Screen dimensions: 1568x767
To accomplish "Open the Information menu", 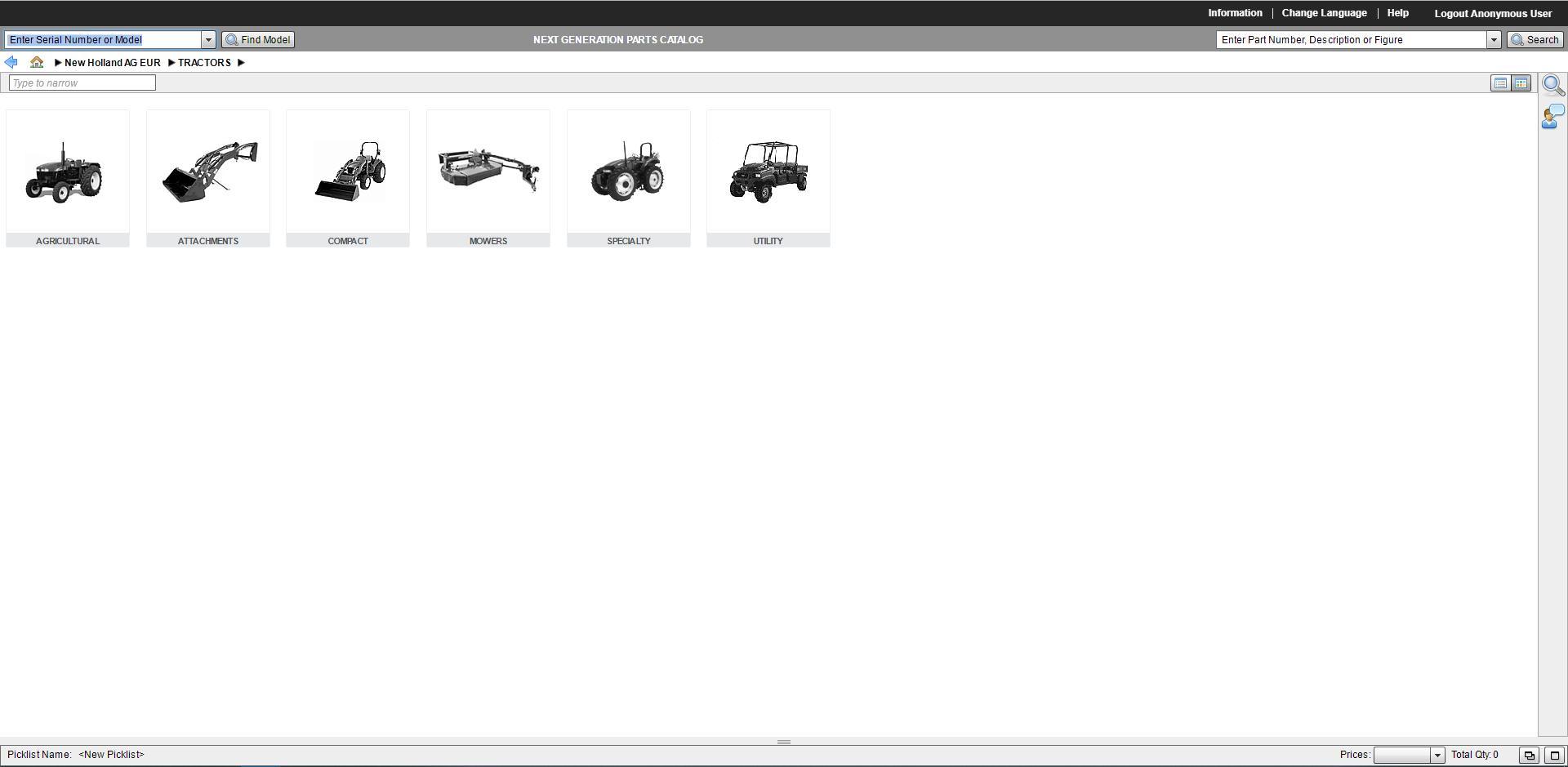I will [x=1235, y=13].
